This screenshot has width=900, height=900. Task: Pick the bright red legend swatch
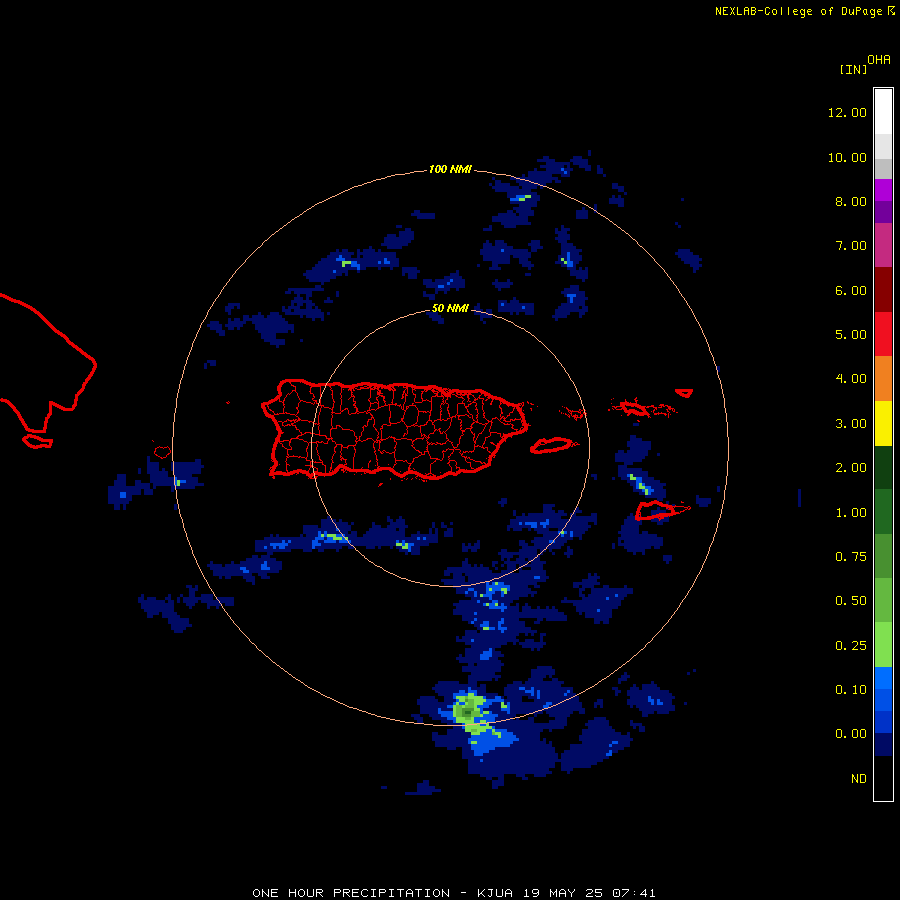[883, 334]
